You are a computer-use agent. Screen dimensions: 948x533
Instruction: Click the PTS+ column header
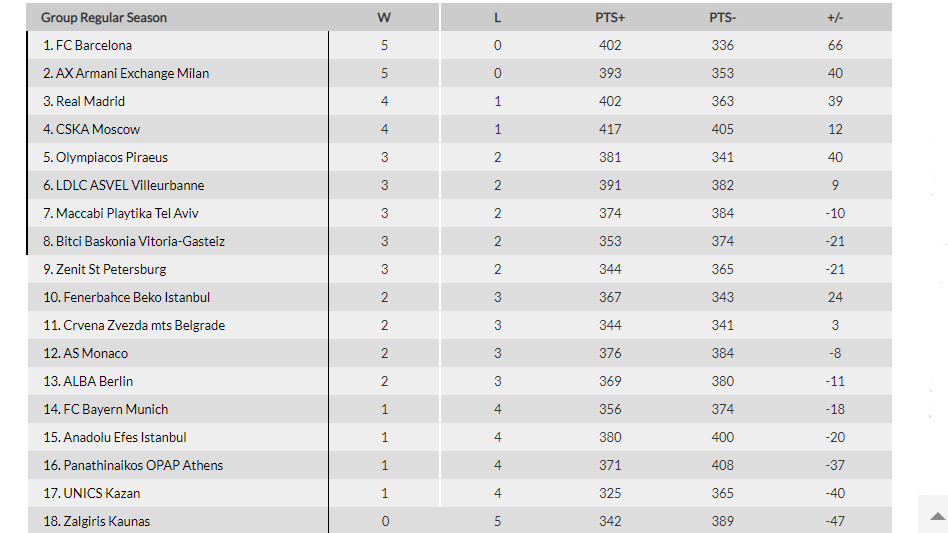[609, 18]
